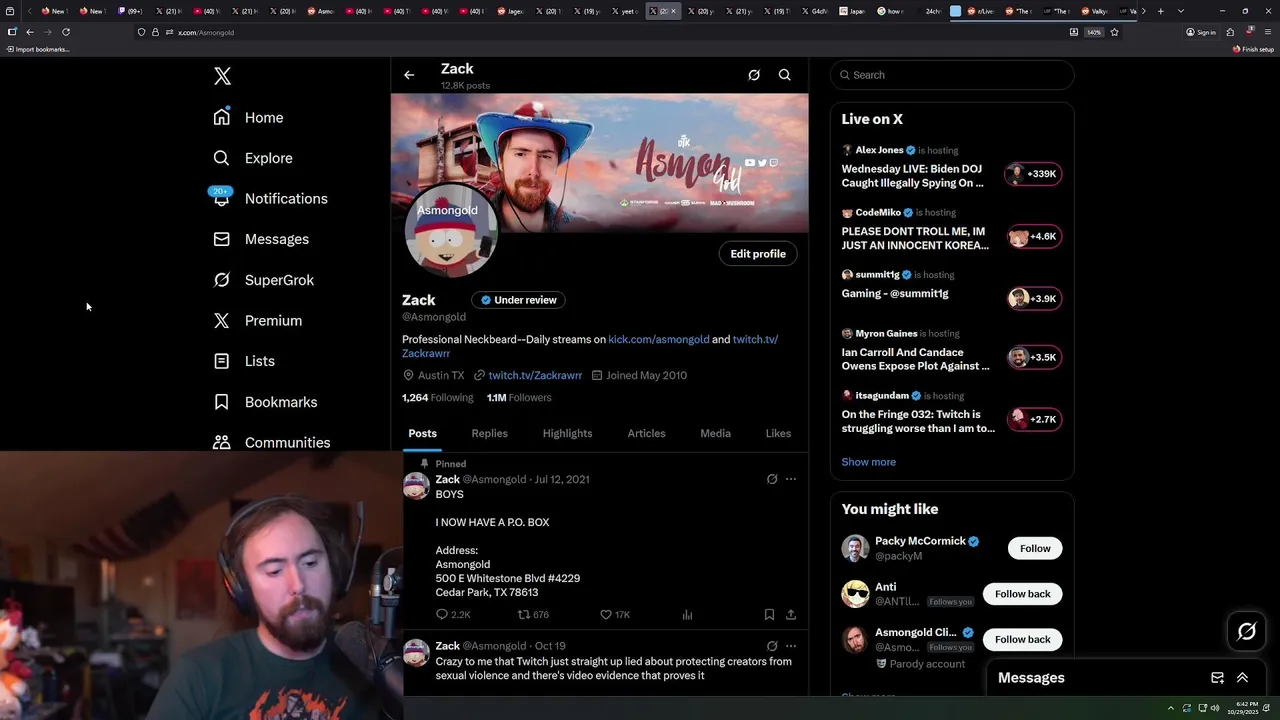
Task: Click repost icon on pinned post
Action: tap(523, 615)
